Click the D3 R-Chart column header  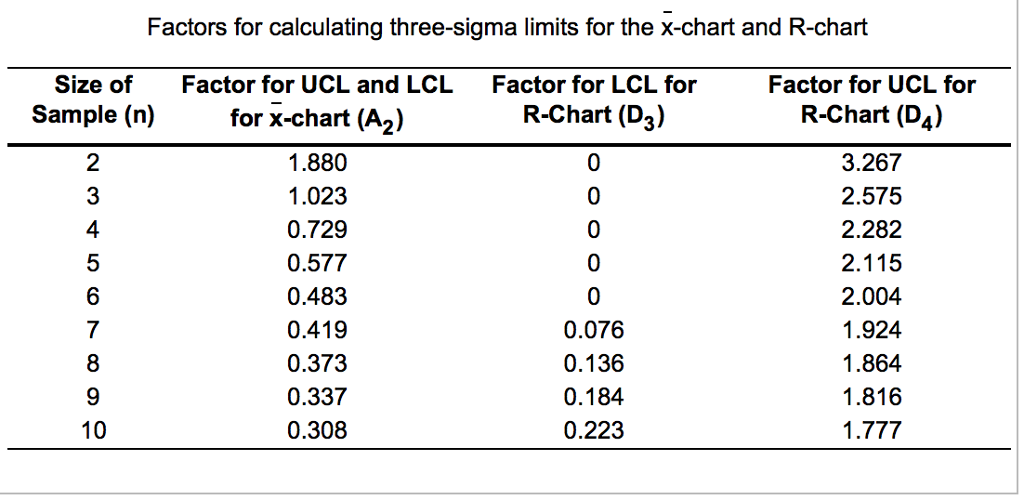pyautogui.click(x=594, y=100)
